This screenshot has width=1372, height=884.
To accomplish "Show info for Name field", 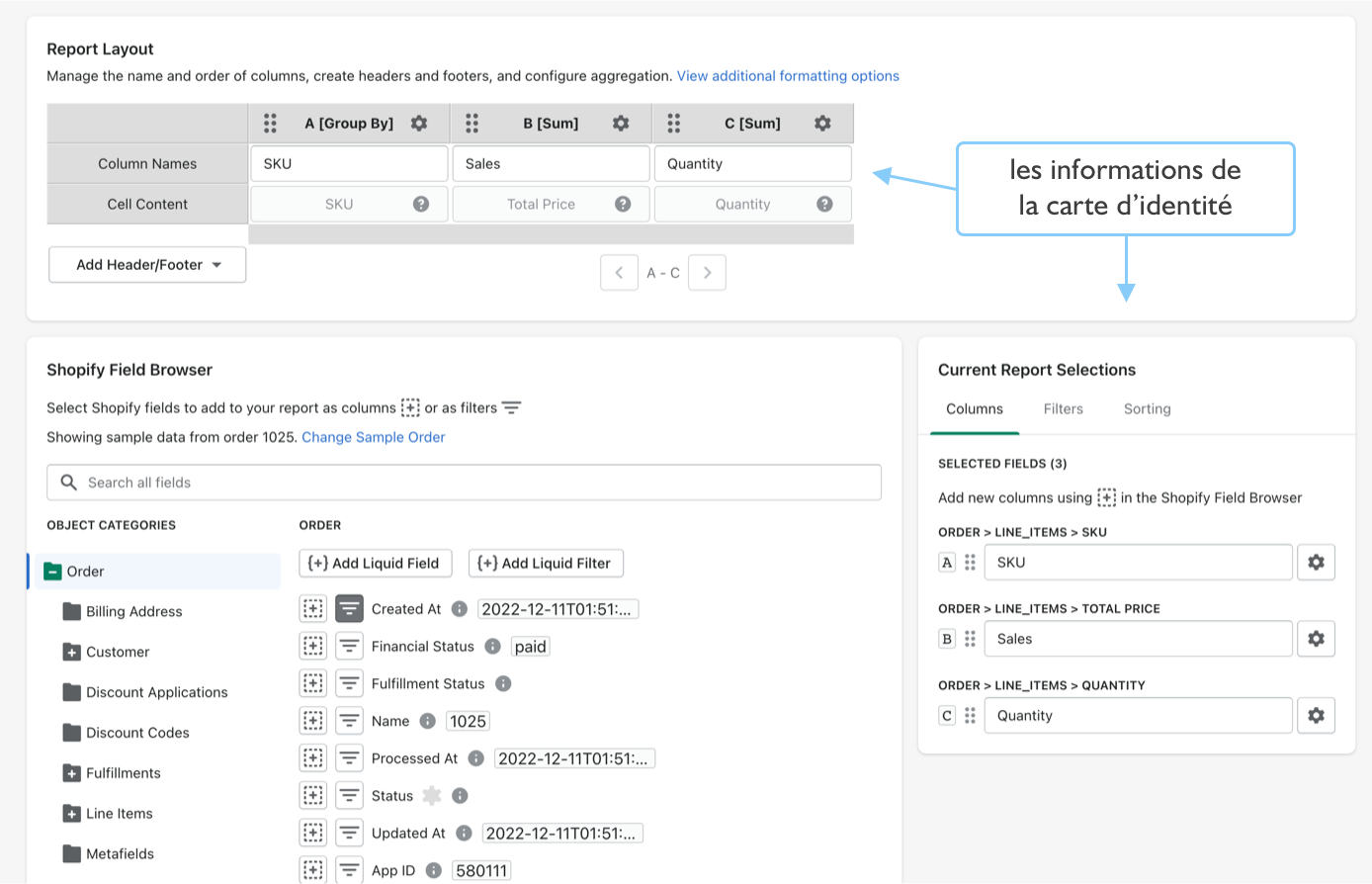I will click(428, 721).
